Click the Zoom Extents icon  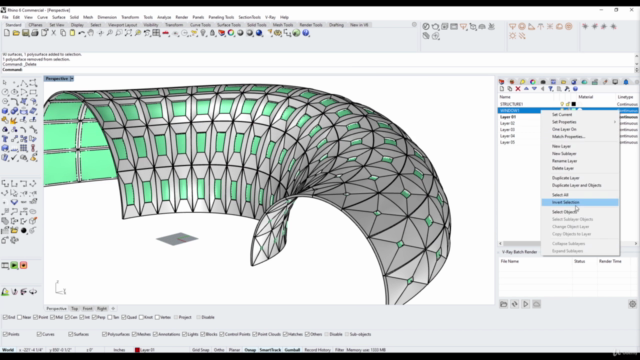[128, 33]
